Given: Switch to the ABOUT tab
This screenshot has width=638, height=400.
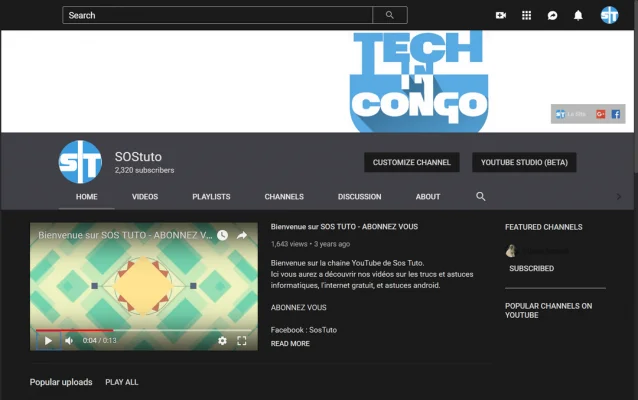Looking at the screenshot, I should pos(428,197).
